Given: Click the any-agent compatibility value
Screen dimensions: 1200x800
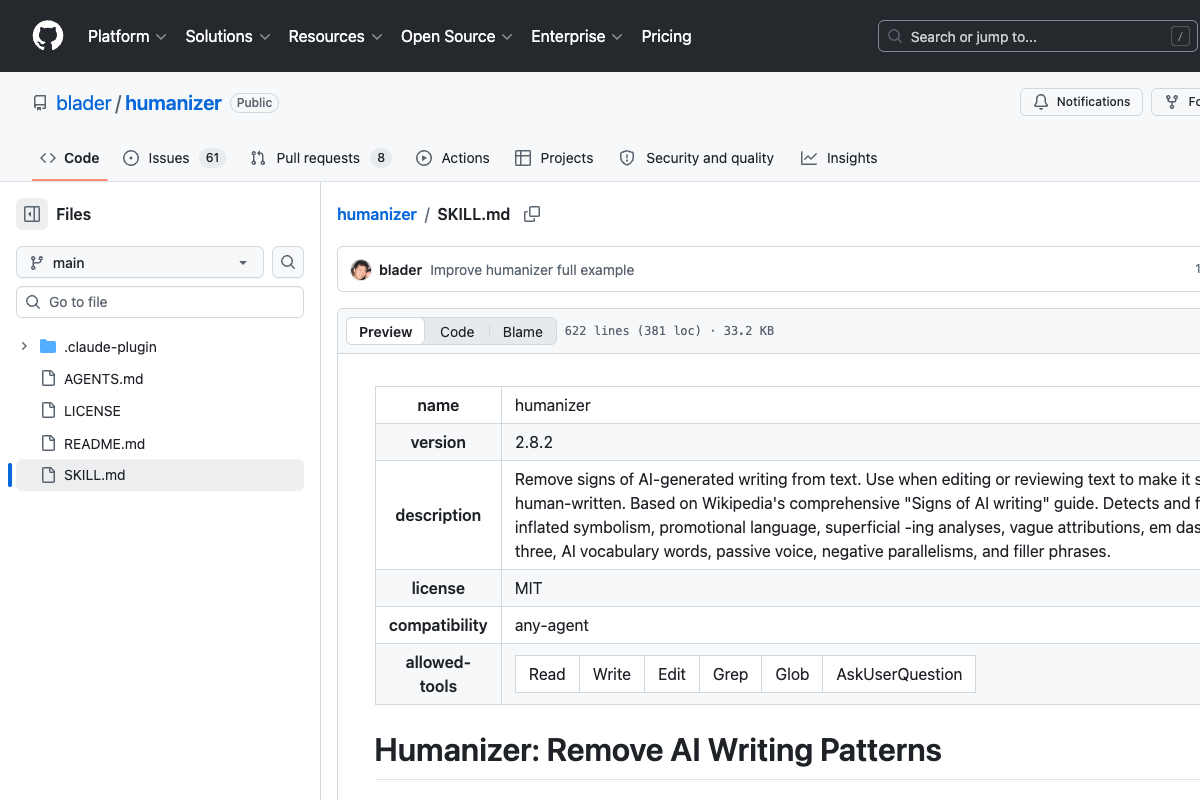Looking at the screenshot, I should 552,625.
